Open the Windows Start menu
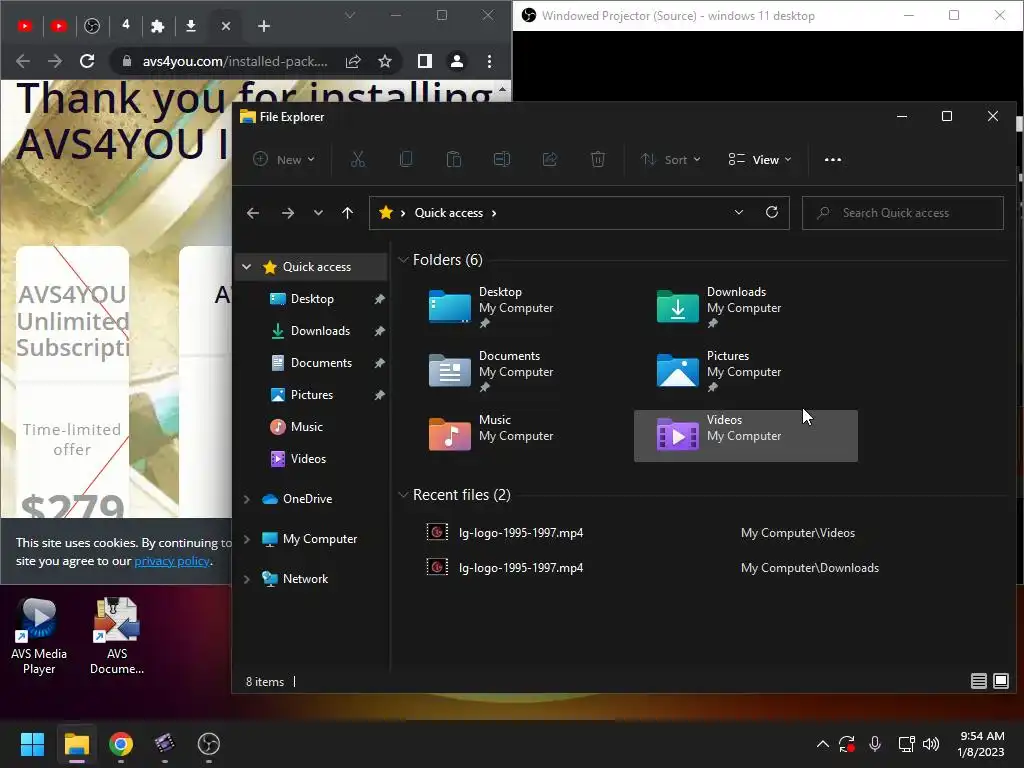The image size is (1024, 768). tap(32, 744)
